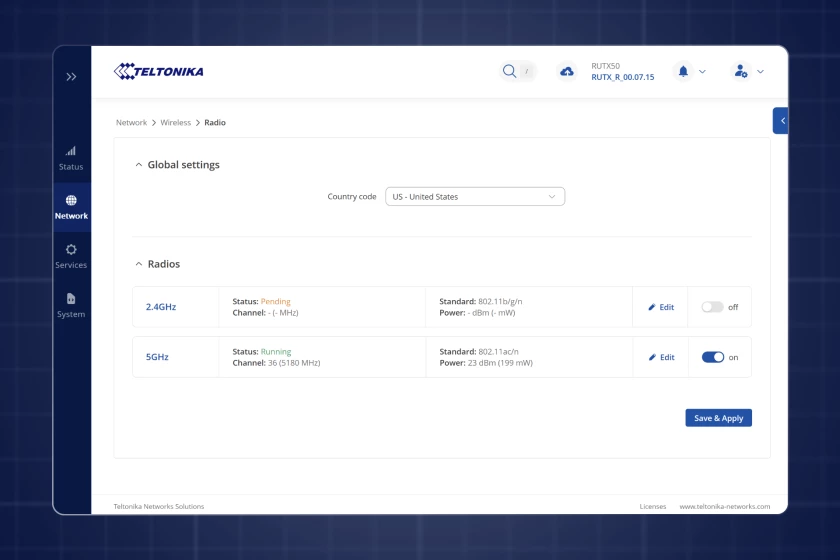840x560 pixels.
Task: Disable the 5GHz radio toggle
Action: pyautogui.click(x=712, y=357)
